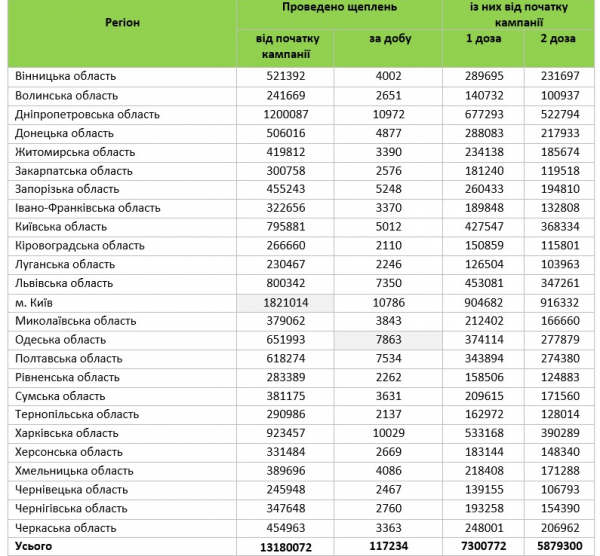
Task: Select the 'Вінницька область' row label
Action: (x=66, y=76)
